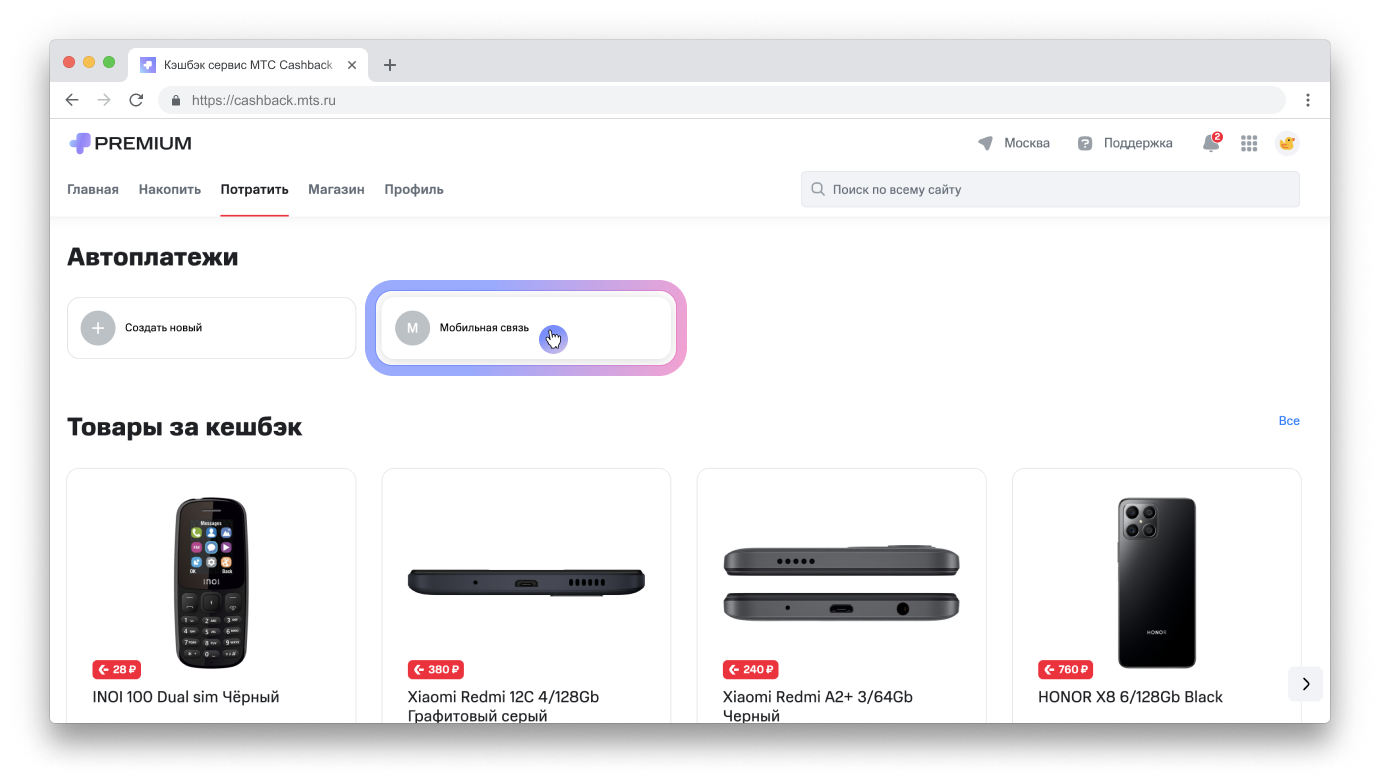The width and height of the screenshot is (1380, 783).
Task: Close the Кэшбэк сервис МТС tab
Action: pyautogui.click(x=352, y=65)
